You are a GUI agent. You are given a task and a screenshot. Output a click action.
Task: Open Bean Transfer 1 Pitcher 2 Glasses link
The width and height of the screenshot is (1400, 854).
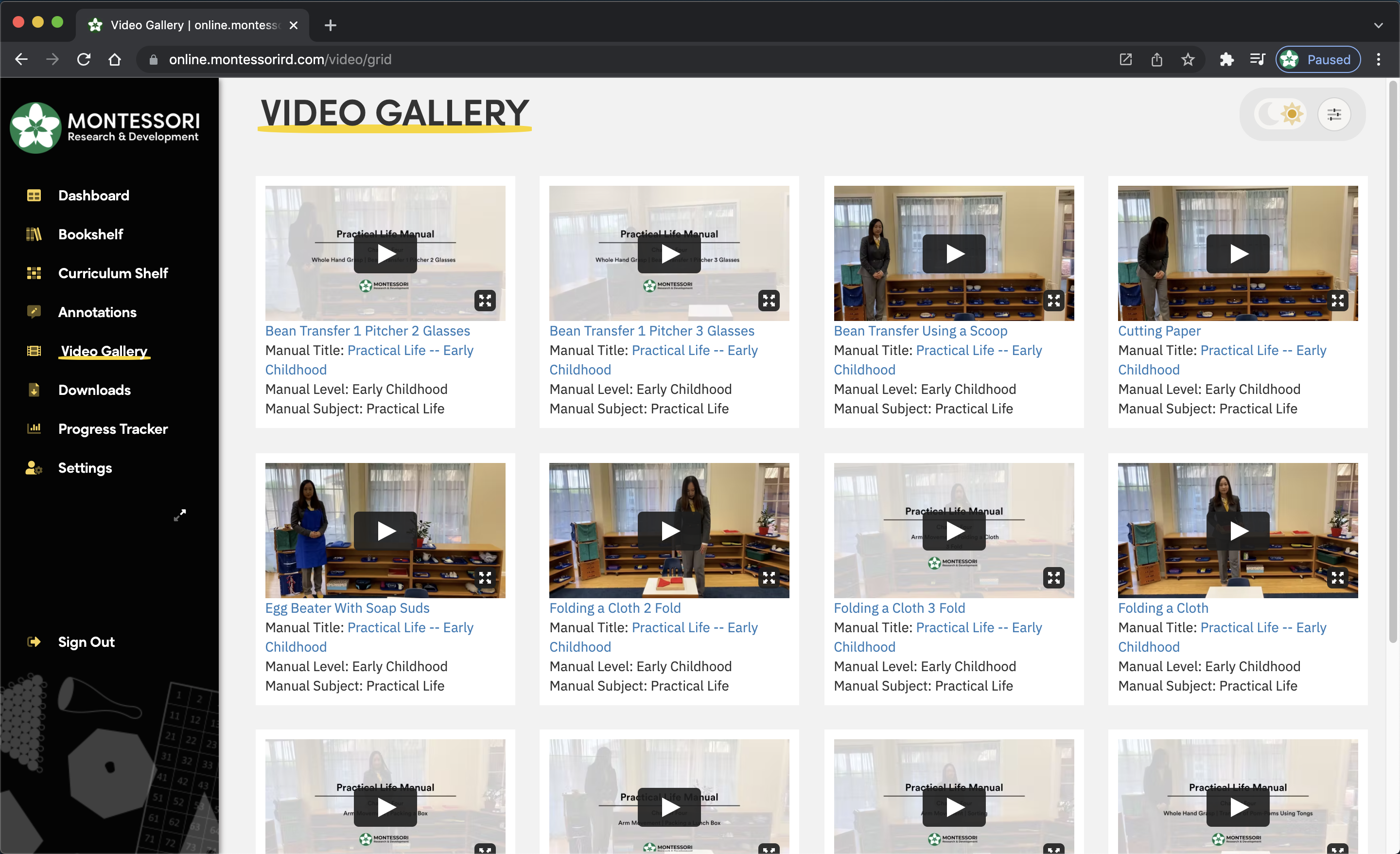click(x=367, y=331)
